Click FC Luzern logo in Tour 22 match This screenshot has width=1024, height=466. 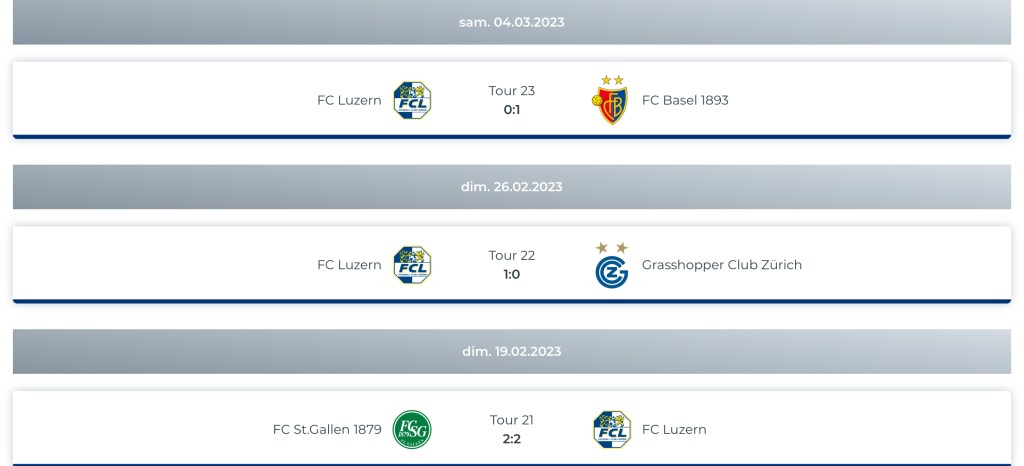[412, 265]
